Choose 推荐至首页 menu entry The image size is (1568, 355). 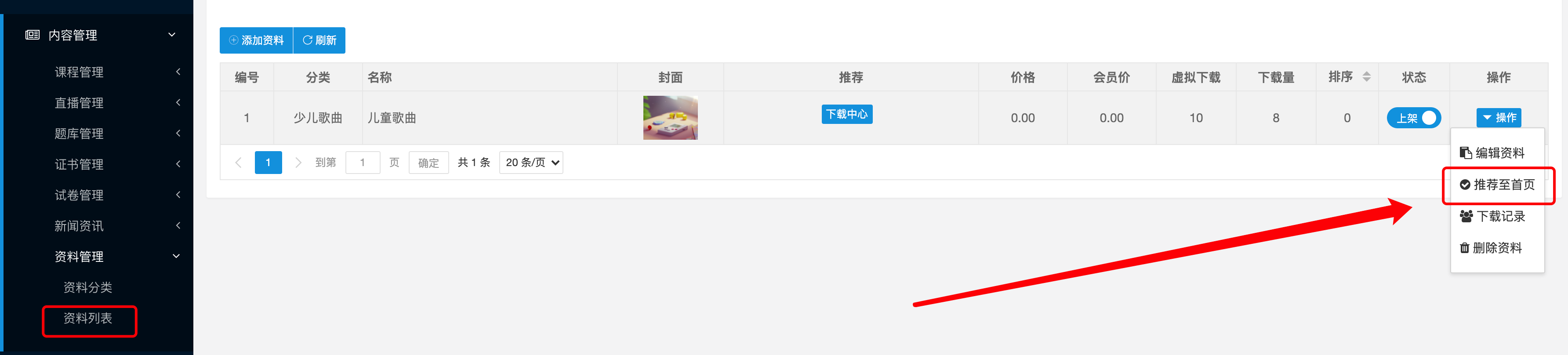(x=1497, y=185)
